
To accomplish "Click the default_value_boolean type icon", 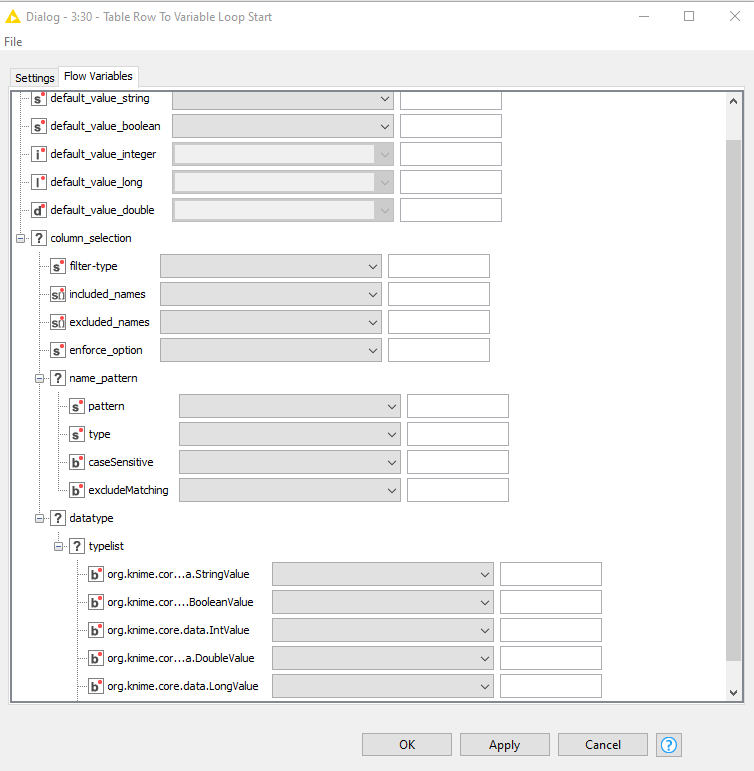I will click(x=39, y=126).
